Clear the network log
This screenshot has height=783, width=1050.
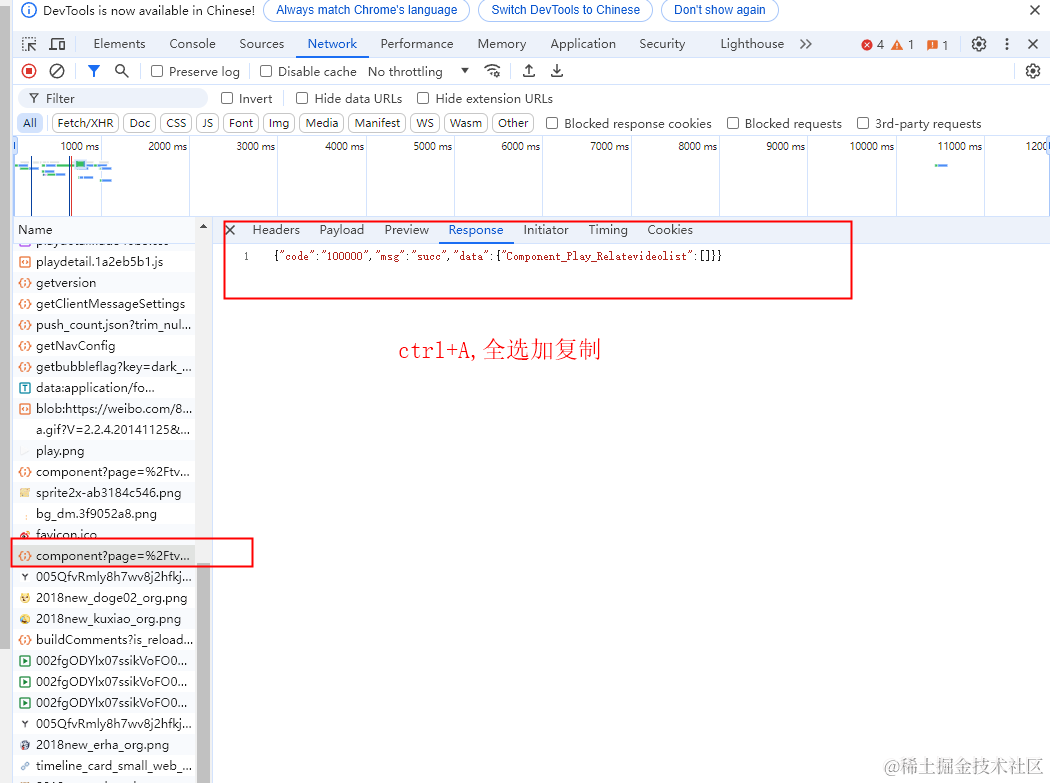click(58, 71)
